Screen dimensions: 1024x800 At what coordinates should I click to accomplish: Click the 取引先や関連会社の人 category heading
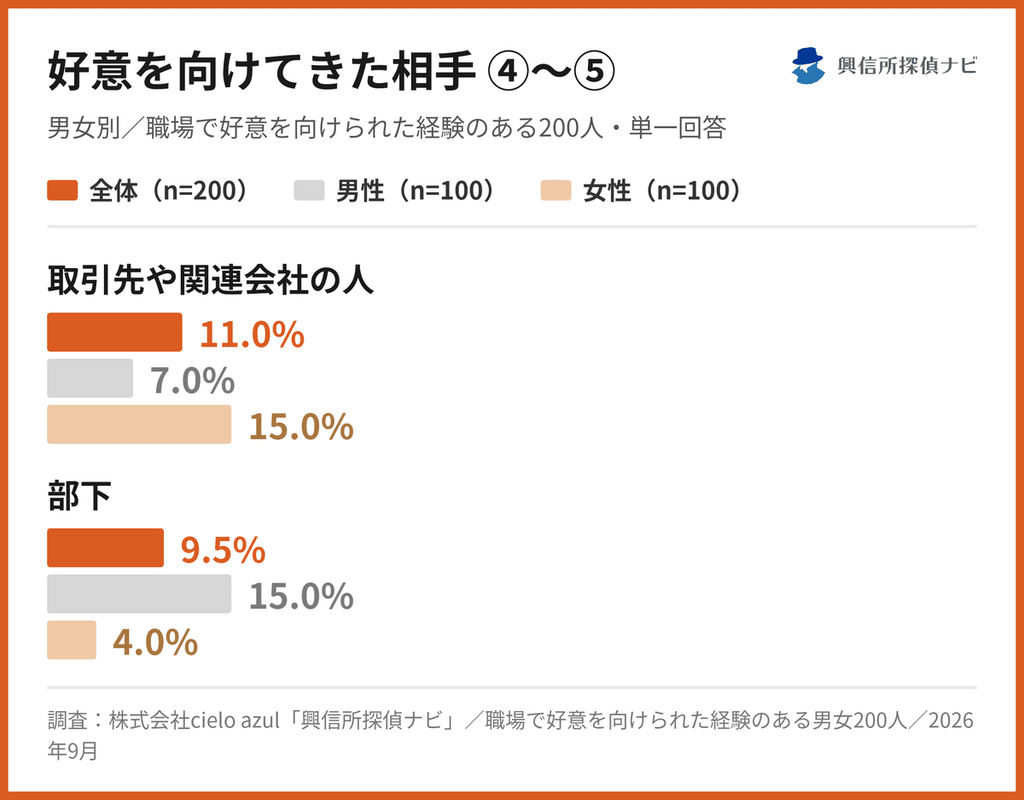210,280
